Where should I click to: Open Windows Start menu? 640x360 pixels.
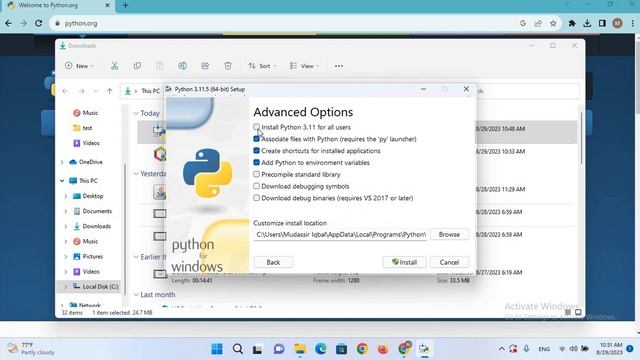coord(217,349)
